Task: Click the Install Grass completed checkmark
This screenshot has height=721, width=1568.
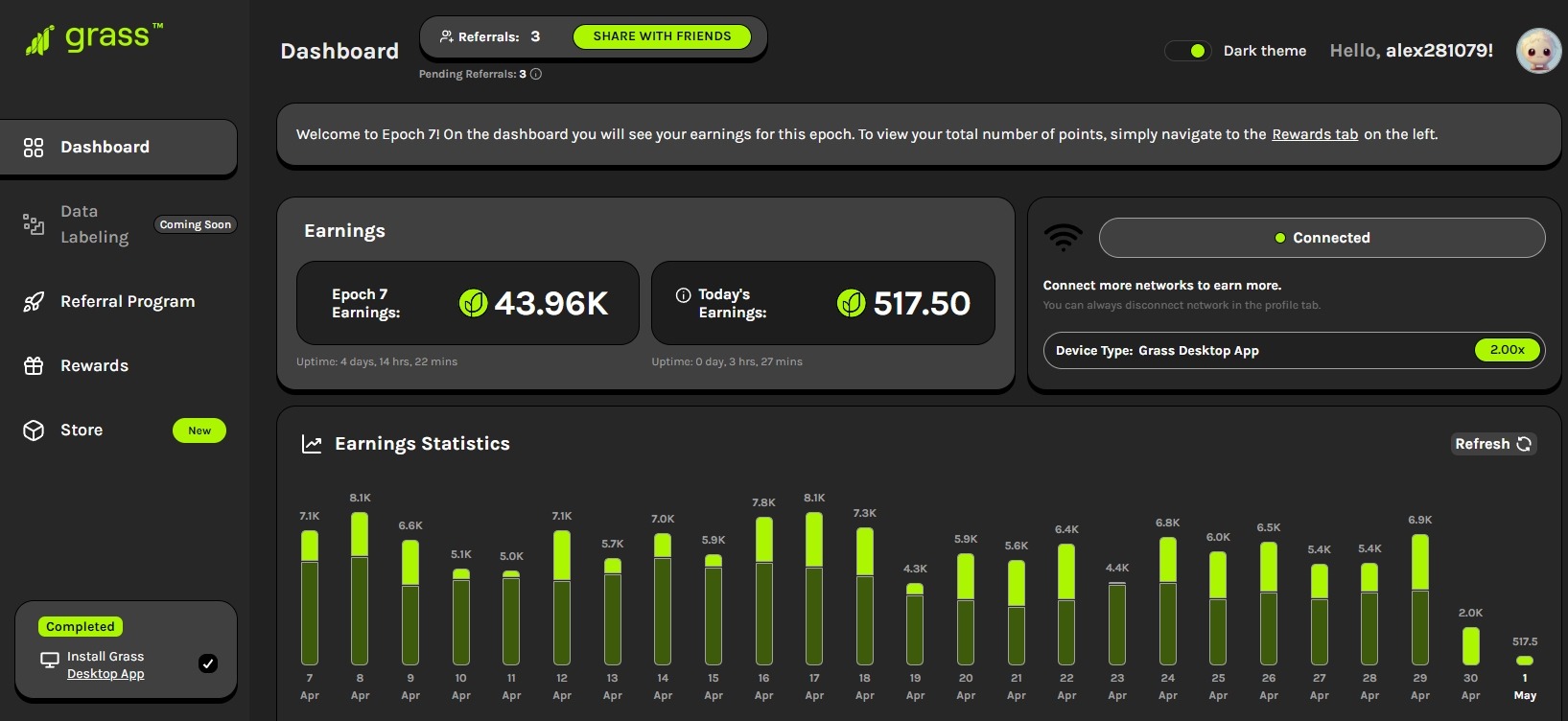Action: click(207, 663)
